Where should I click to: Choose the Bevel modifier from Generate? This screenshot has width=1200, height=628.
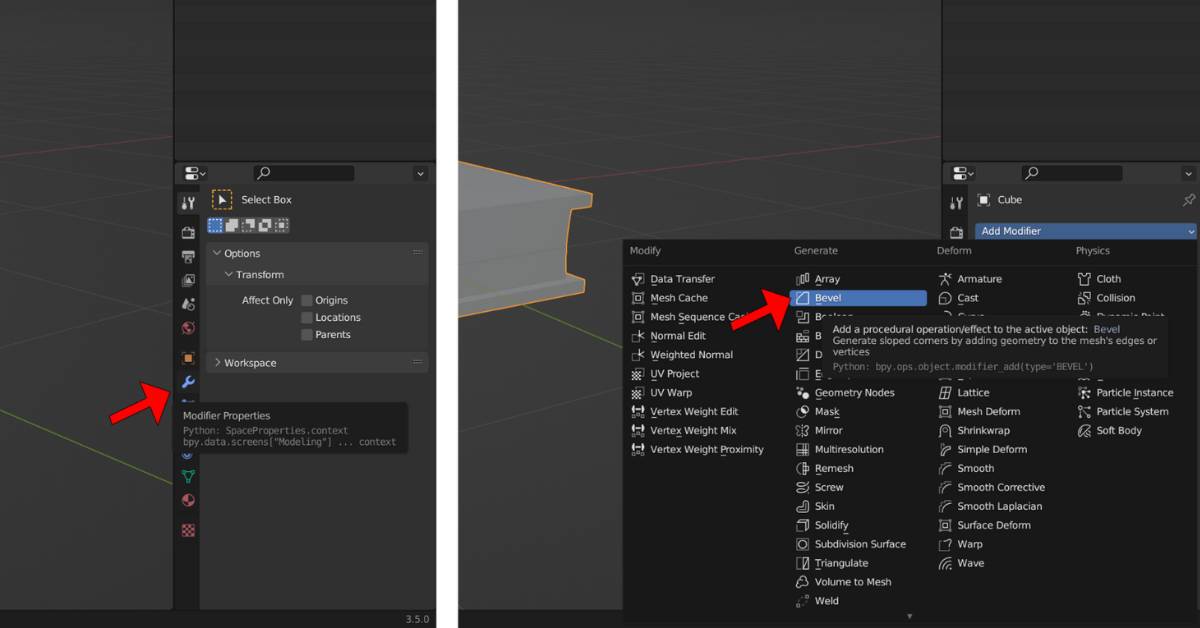858,297
